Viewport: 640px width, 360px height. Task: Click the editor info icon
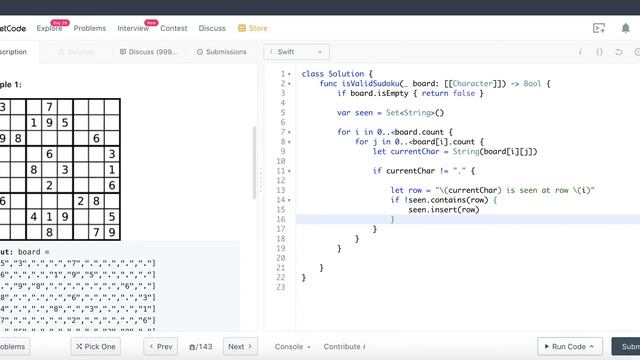pos(580,52)
